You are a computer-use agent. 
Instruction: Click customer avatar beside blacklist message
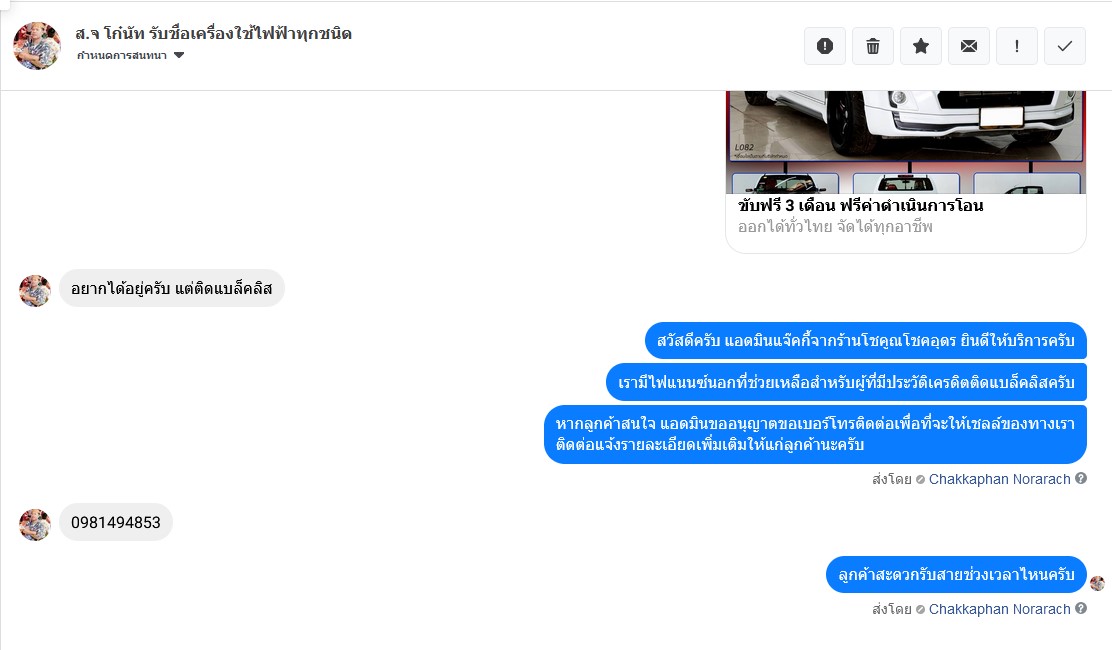(35, 291)
